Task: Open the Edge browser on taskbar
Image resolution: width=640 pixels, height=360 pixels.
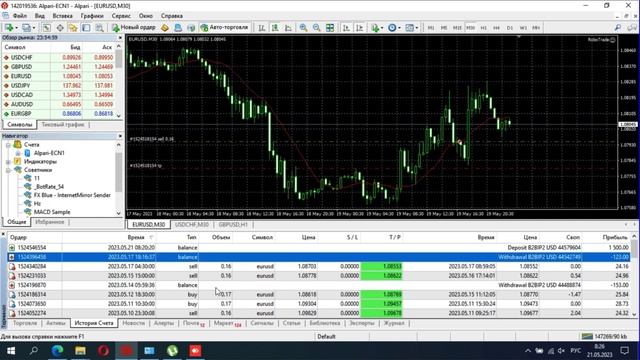Action: click(x=57, y=351)
